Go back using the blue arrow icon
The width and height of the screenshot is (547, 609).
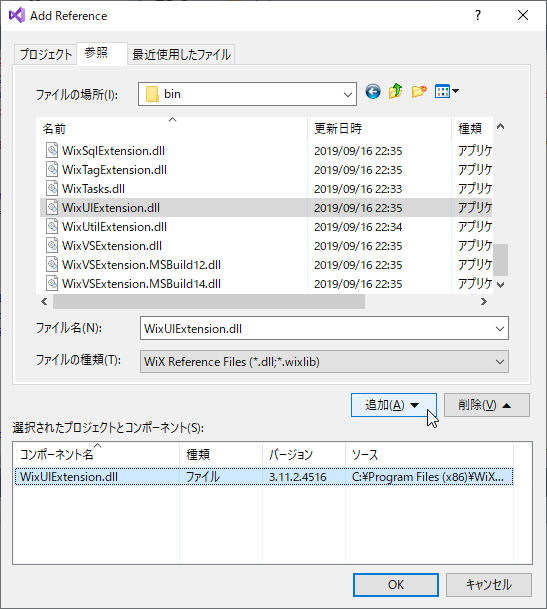(x=373, y=92)
